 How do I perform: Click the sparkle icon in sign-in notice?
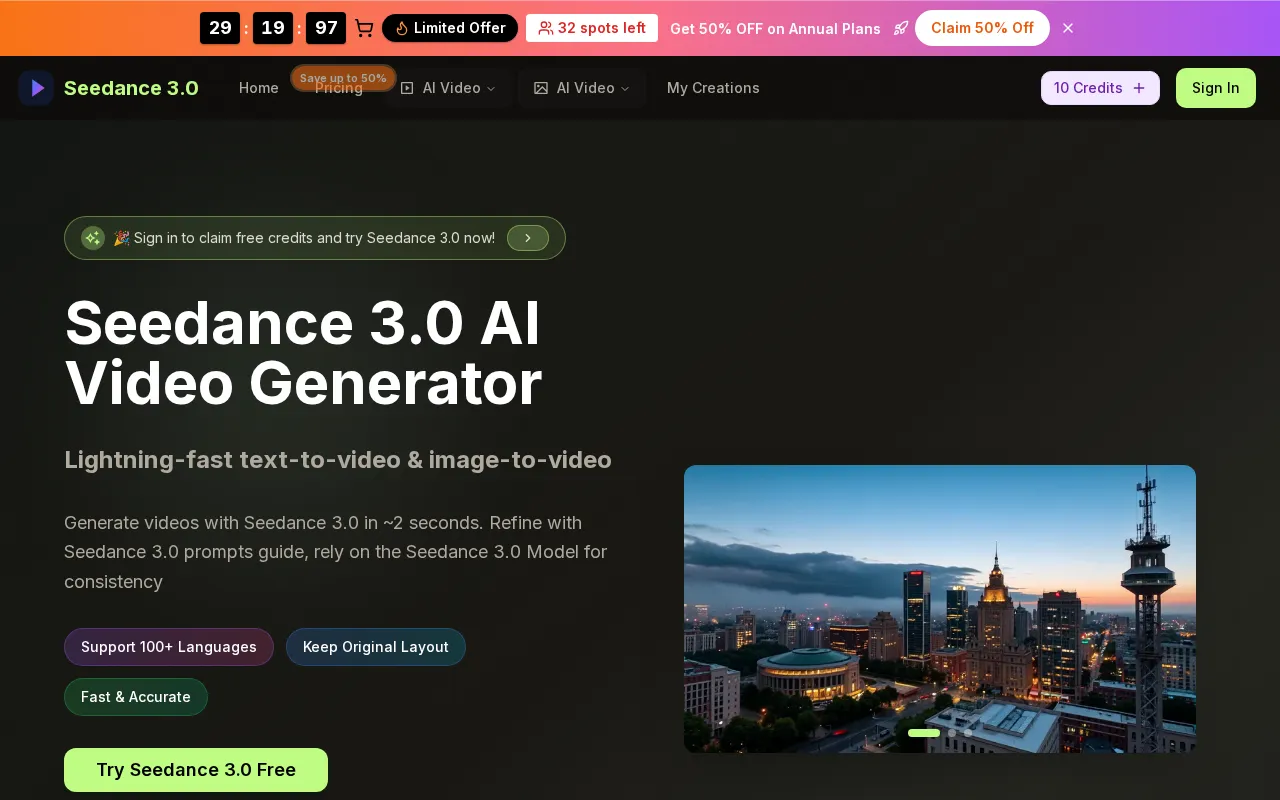click(93, 238)
